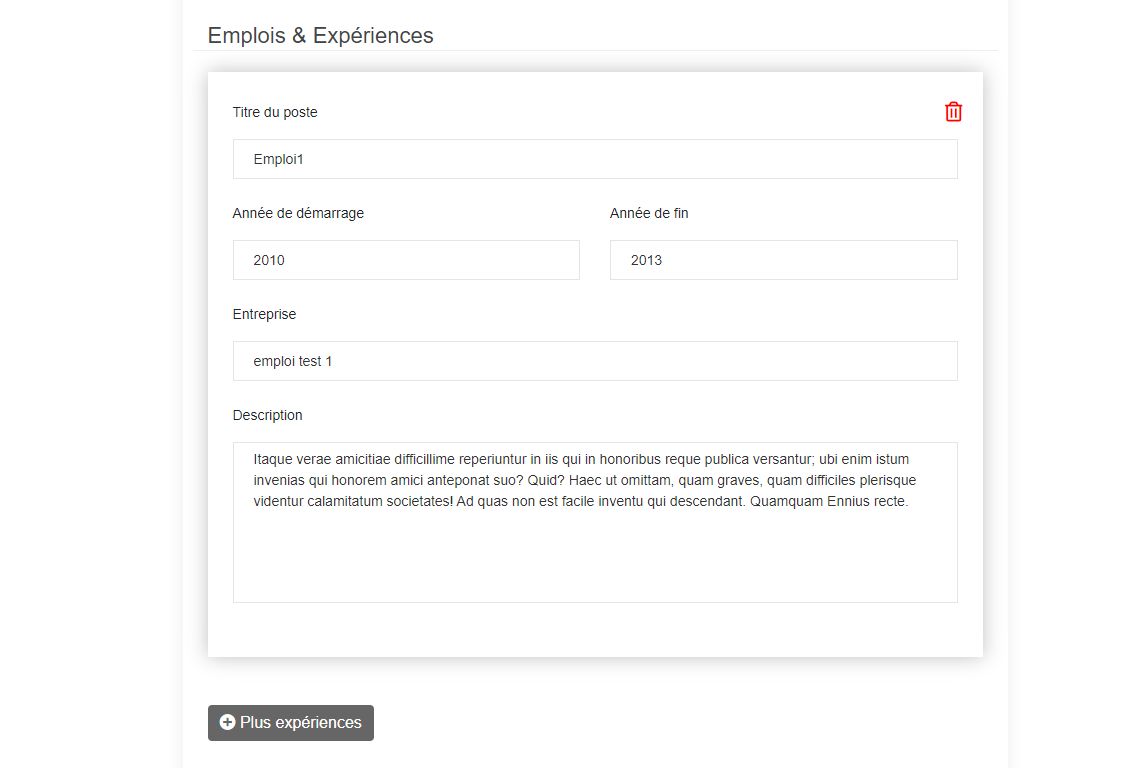Image resolution: width=1137 pixels, height=768 pixels.
Task: Click the Description label
Action: (267, 415)
